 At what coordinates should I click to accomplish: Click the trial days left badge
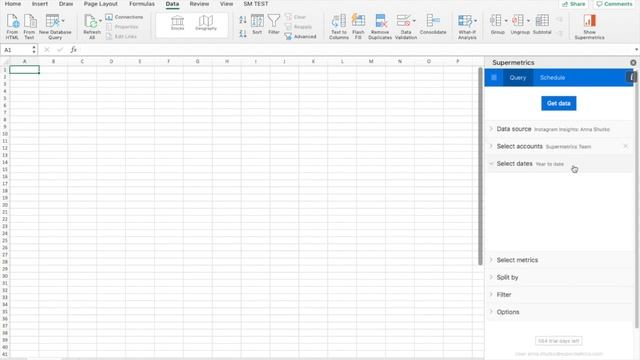click(x=558, y=341)
